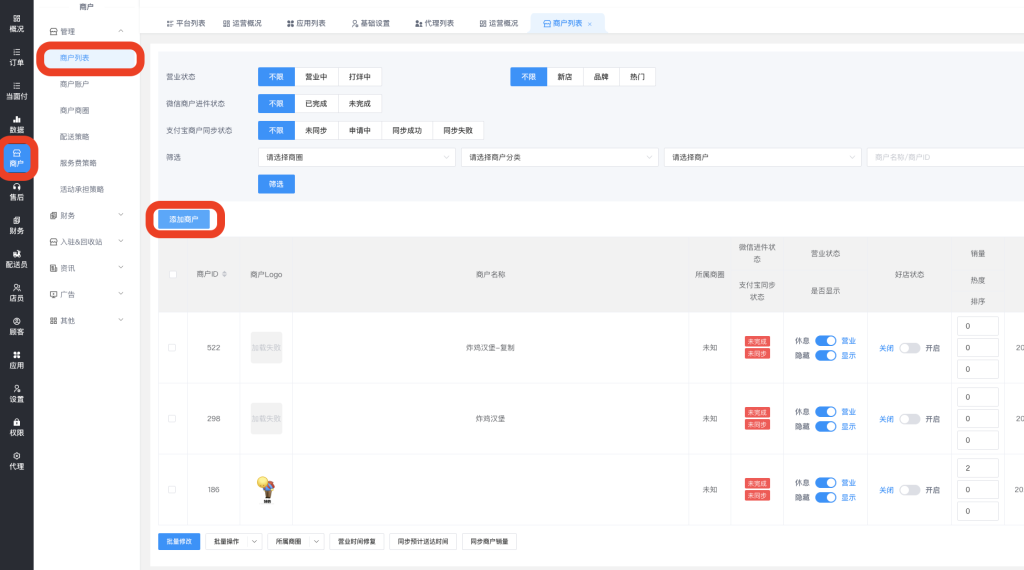Image resolution: width=1024 pixels, height=570 pixels.
Task: Click the 概况 overview sidebar icon
Action: click(16, 23)
